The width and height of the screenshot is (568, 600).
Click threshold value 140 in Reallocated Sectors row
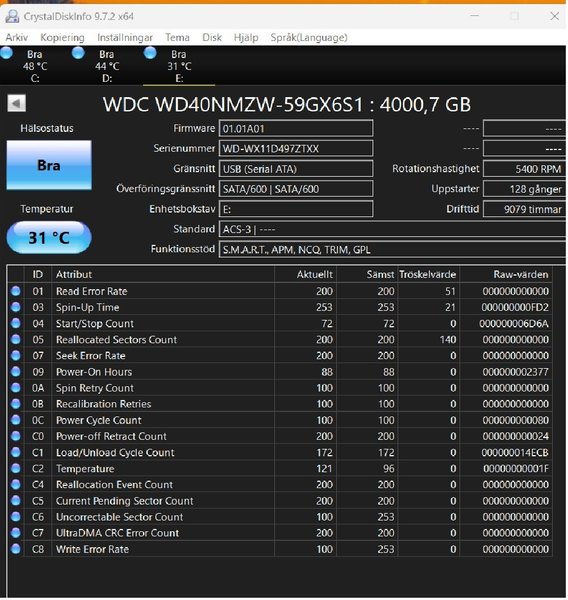[448, 339]
